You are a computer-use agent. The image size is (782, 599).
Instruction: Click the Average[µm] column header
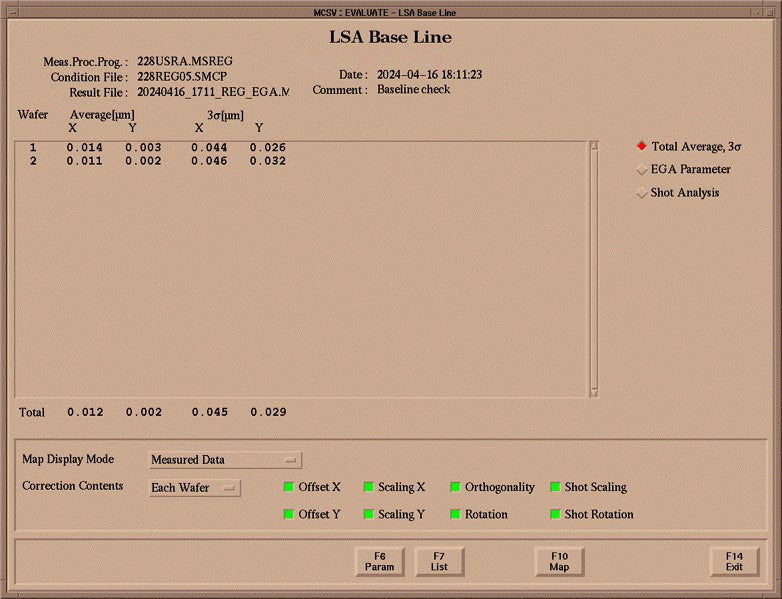click(x=102, y=115)
